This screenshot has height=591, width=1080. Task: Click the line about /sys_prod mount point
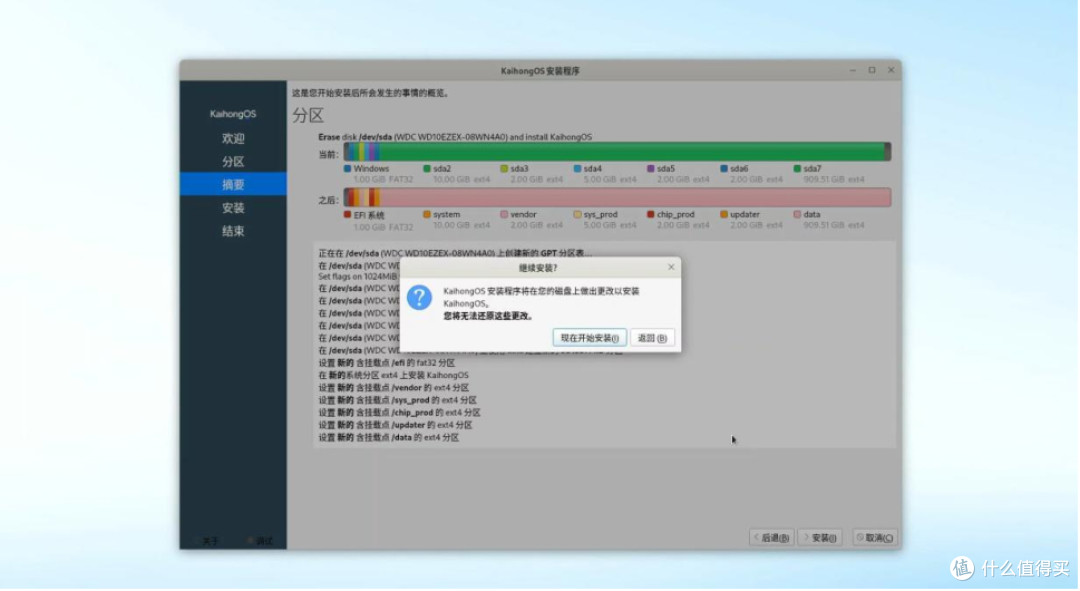coord(397,400)
